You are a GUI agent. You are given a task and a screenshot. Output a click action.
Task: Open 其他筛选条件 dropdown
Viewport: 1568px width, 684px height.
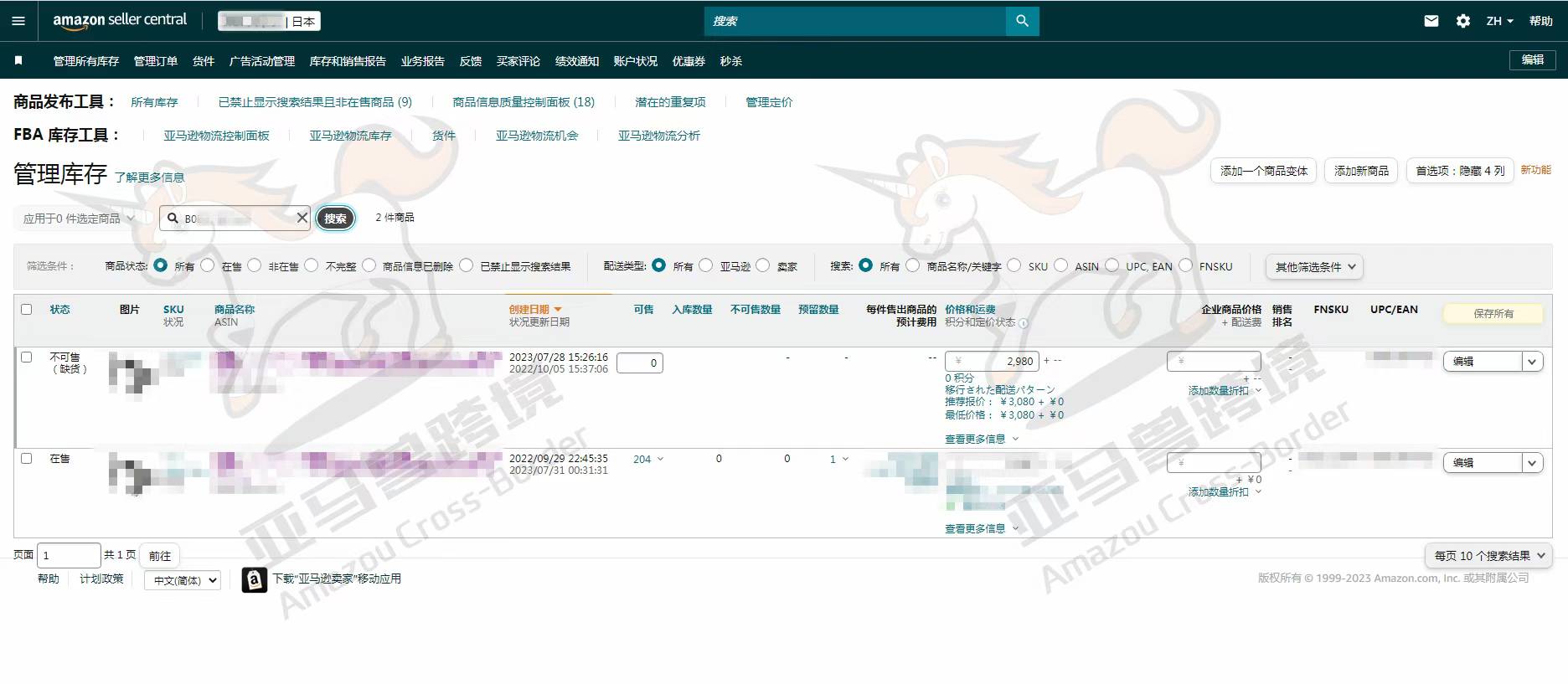[x=1315, y=267]
